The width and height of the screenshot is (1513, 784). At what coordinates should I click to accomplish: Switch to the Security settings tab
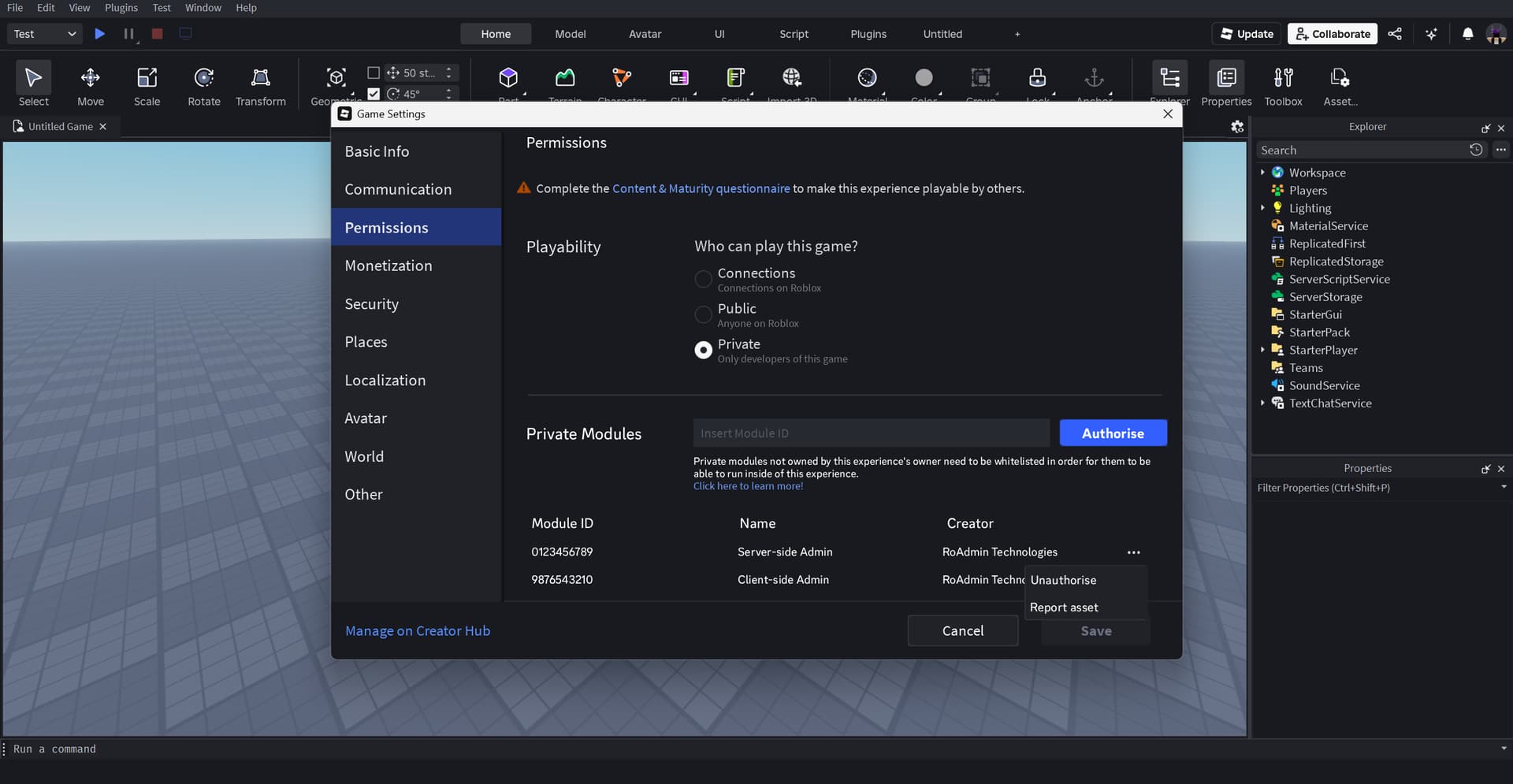(371, 304)
